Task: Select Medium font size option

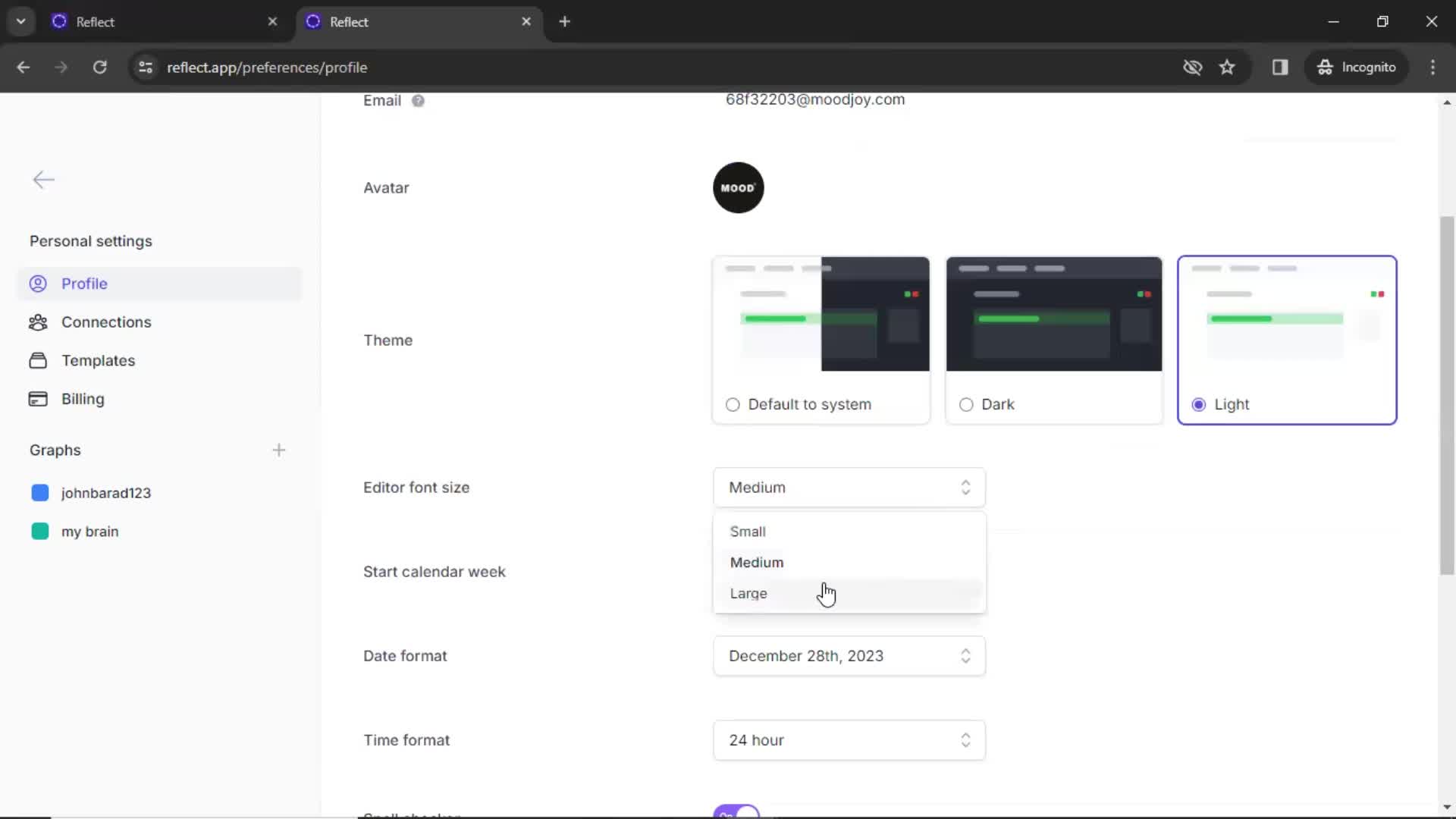Action: click(x=757, y=562)
